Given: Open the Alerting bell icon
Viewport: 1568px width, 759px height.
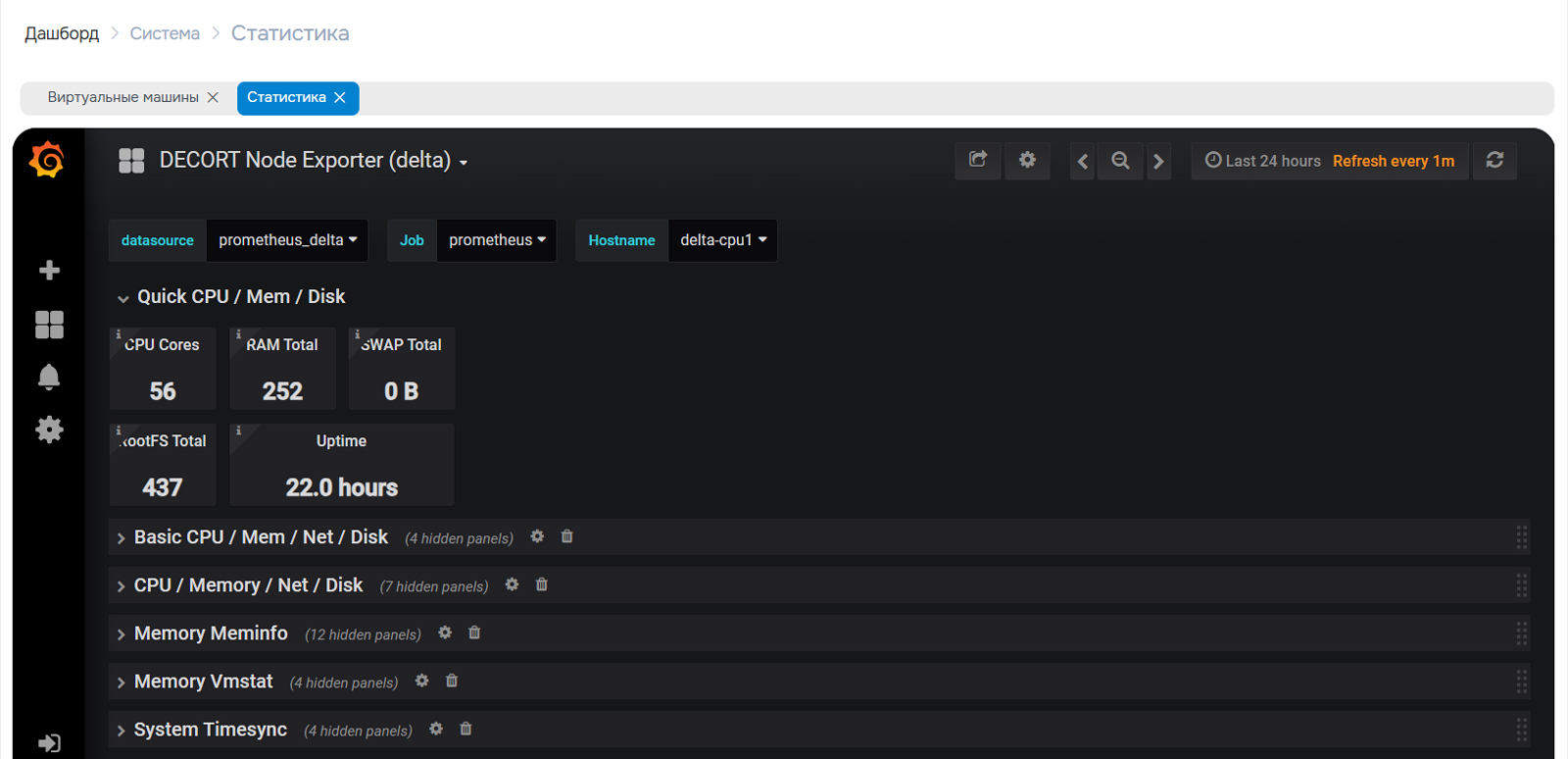Looking at the screenshot, I should (x=49, y=378).
